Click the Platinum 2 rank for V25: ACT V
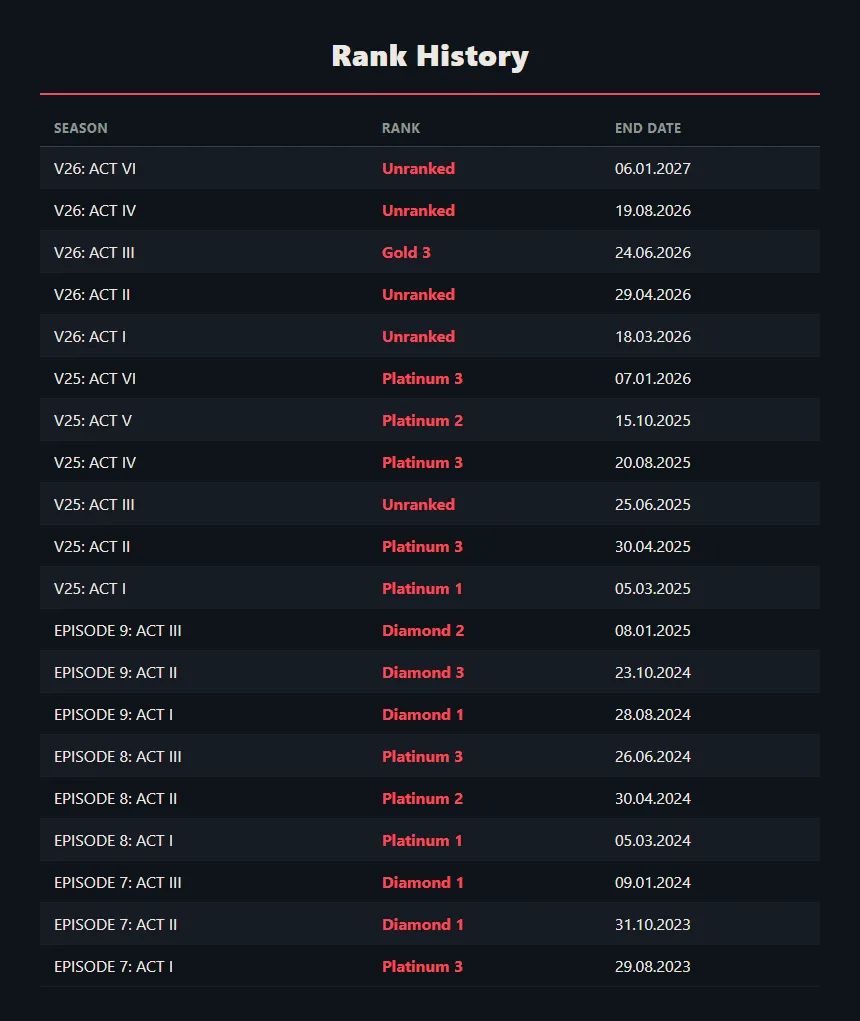Image resolution: width=860 pixels, height=1021 pixels. (423, 421)
